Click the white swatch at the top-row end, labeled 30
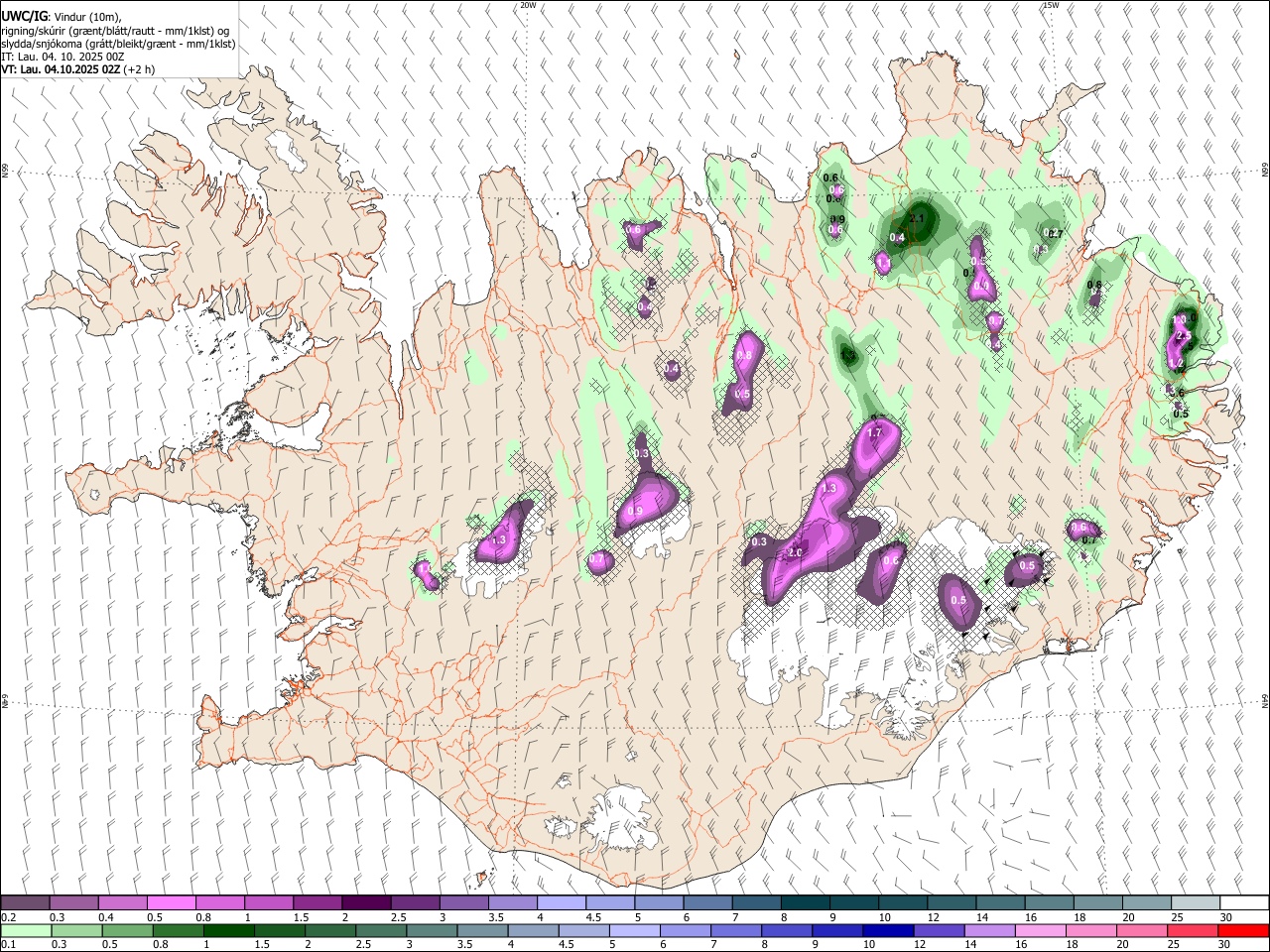Image resolution: width=1270 pixels, height=952 pixels. pyautogui.click(x=1244, y=902)
